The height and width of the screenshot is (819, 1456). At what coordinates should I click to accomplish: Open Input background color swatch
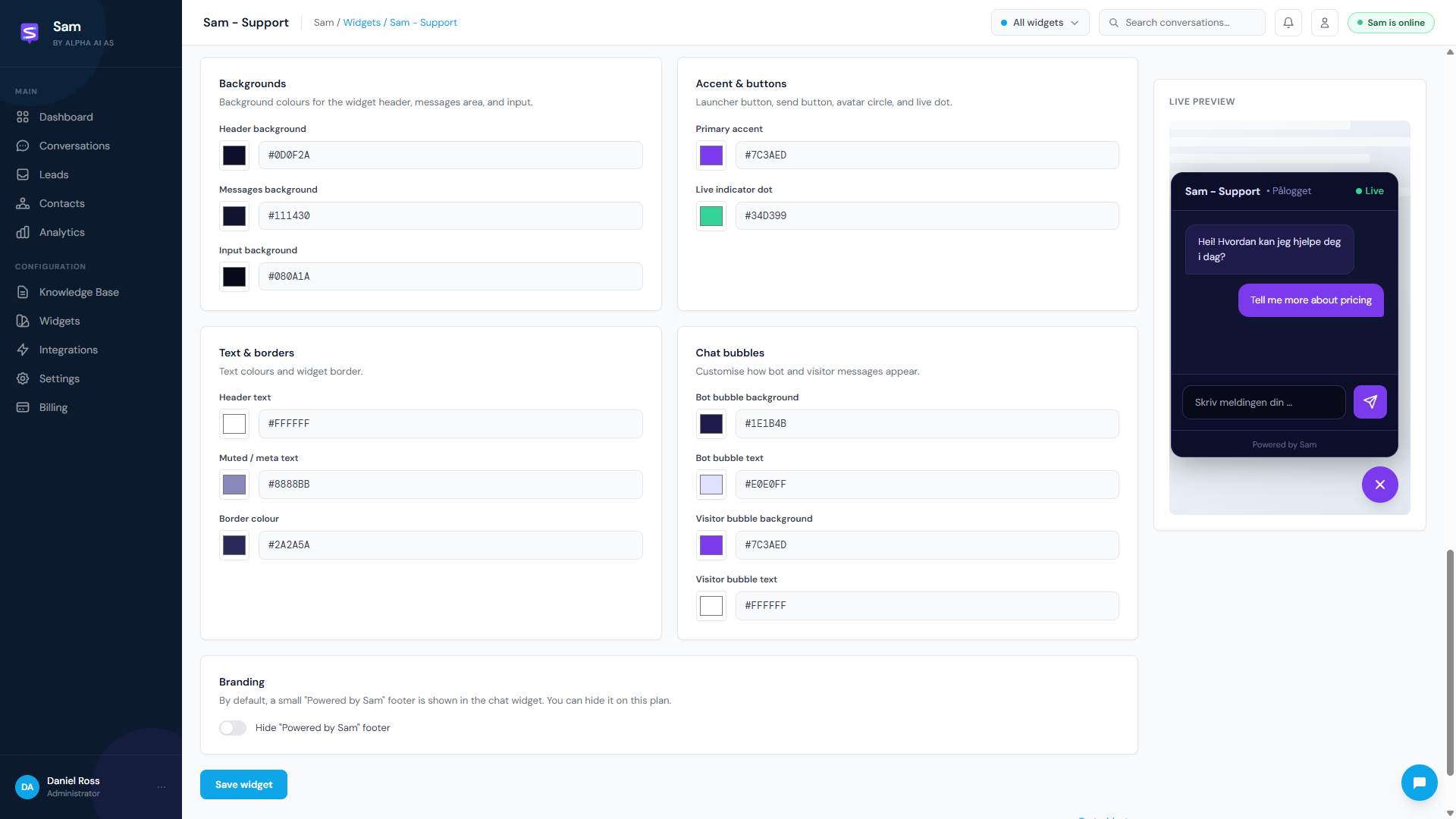234,277
